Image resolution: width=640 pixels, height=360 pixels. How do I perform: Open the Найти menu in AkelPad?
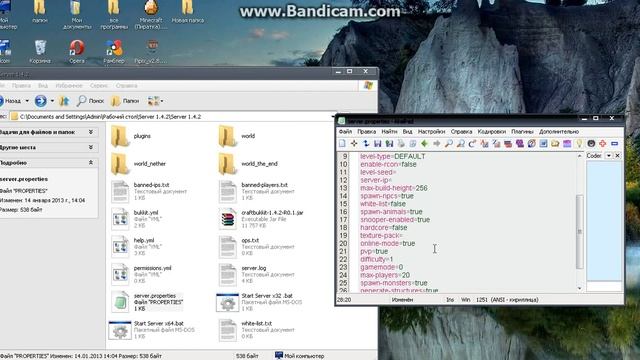[389, 131]
